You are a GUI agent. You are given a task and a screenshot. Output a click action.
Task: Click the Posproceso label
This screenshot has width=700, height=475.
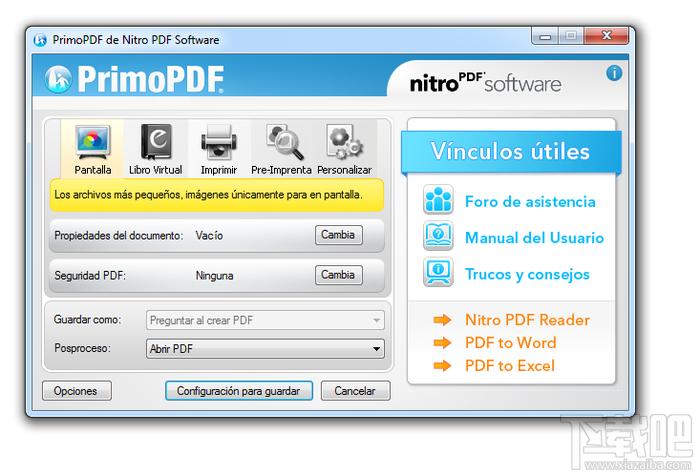coord(82,348)
